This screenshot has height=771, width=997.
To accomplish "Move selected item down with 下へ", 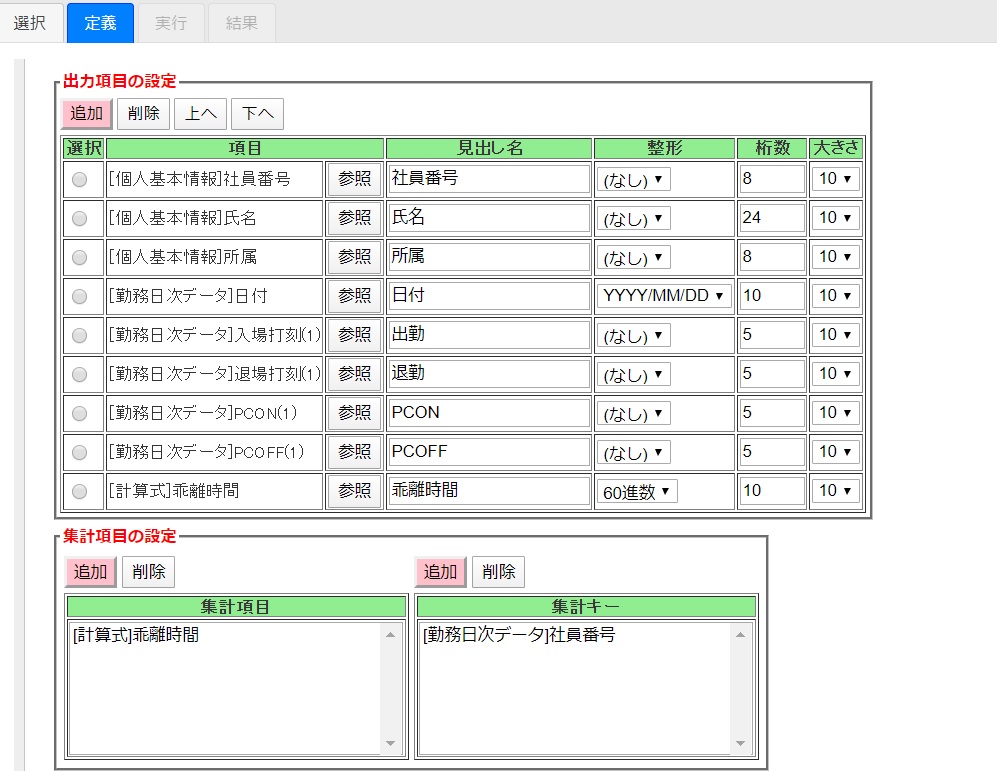I will coord(257,114).
